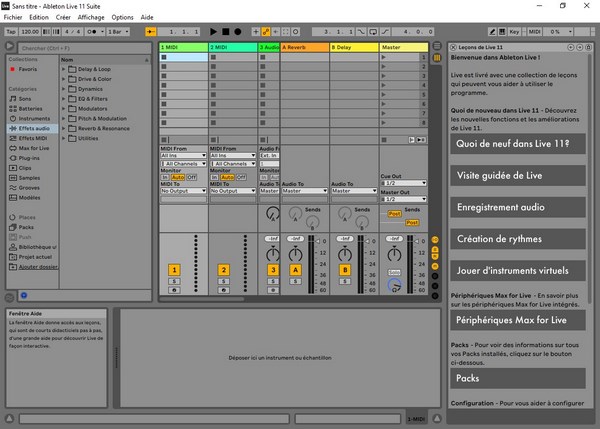Open the Affichage menu
The image size is (600, 429).
coord(91,17)
